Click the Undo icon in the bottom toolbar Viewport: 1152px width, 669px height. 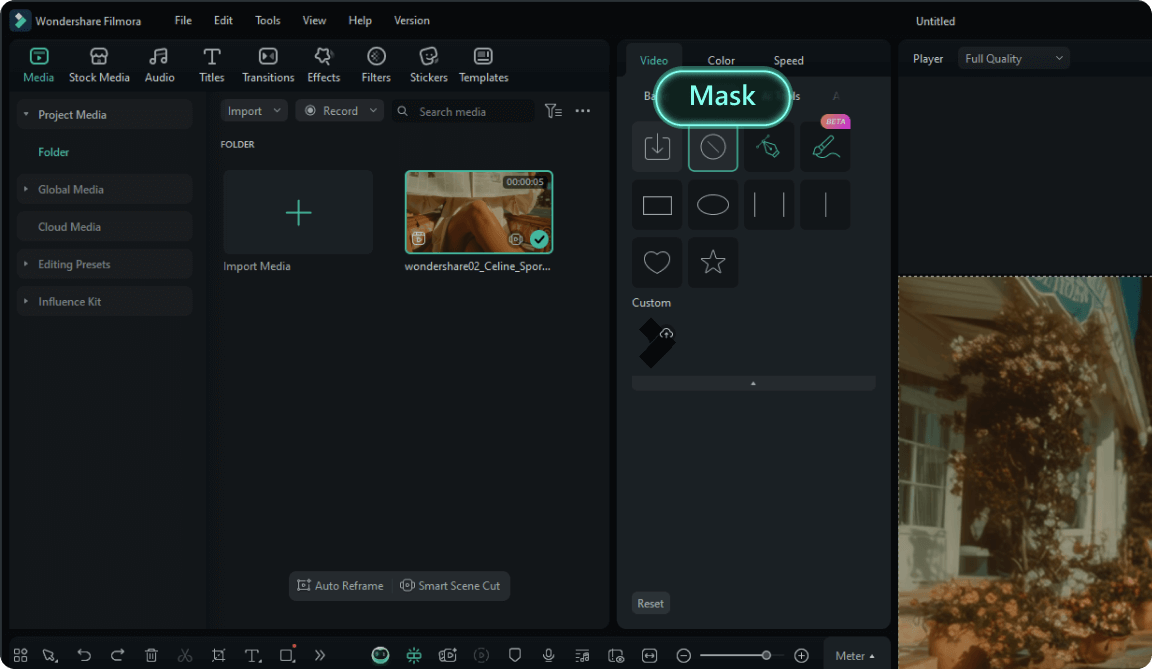tap(84, 655)
